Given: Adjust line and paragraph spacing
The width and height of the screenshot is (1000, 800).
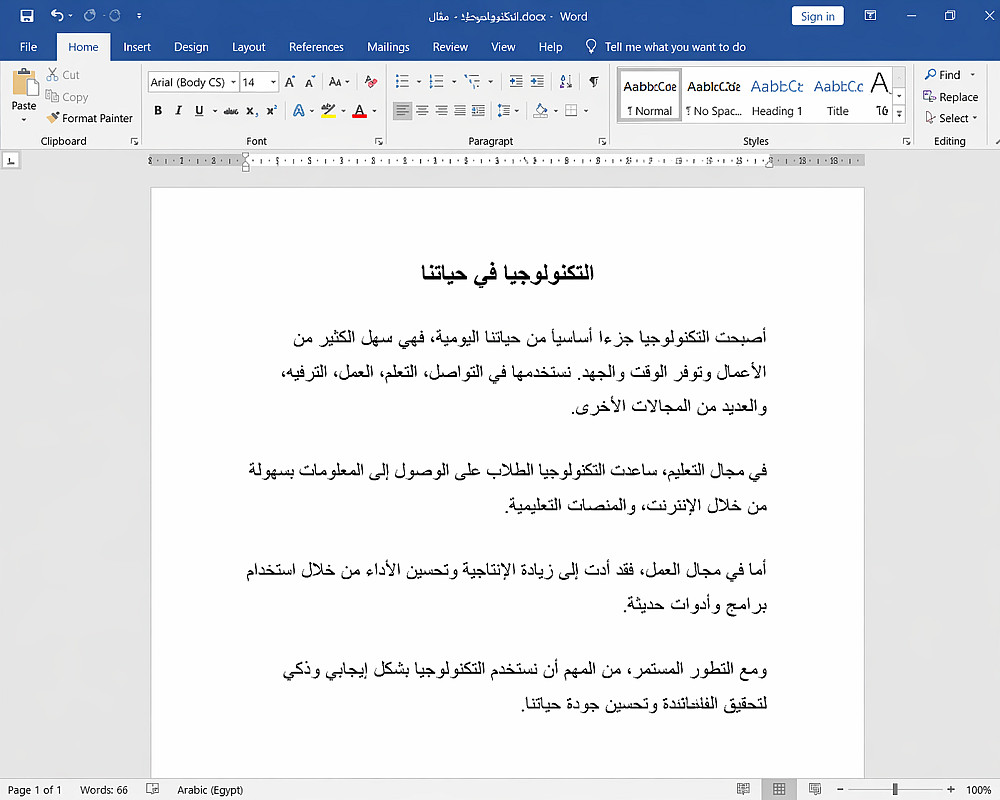Looking at the screenshot, I should click(x=504, y=111).
